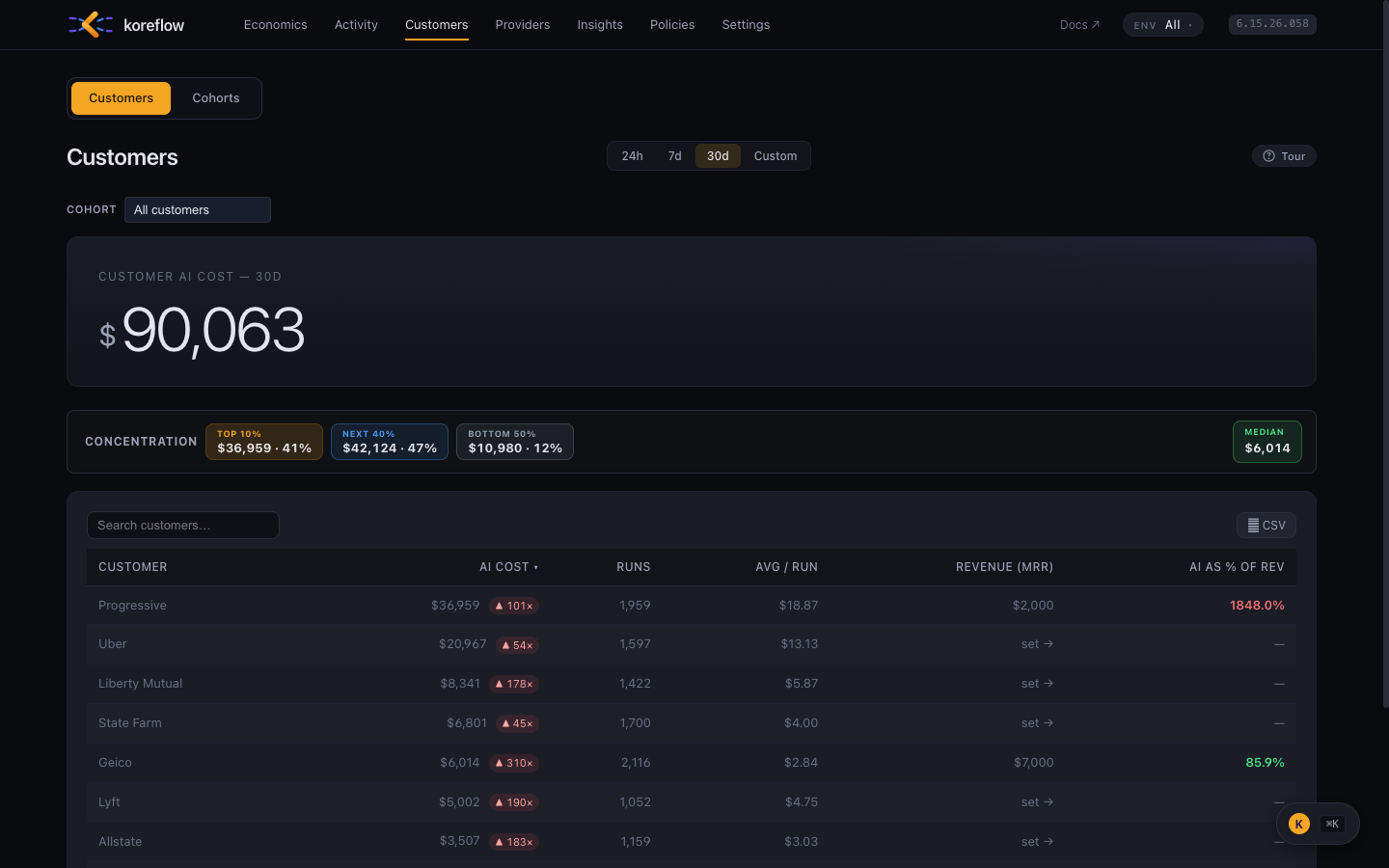Select the 7d time range
This screenshot has width=1389, height=868.
[x=675, y=156]
